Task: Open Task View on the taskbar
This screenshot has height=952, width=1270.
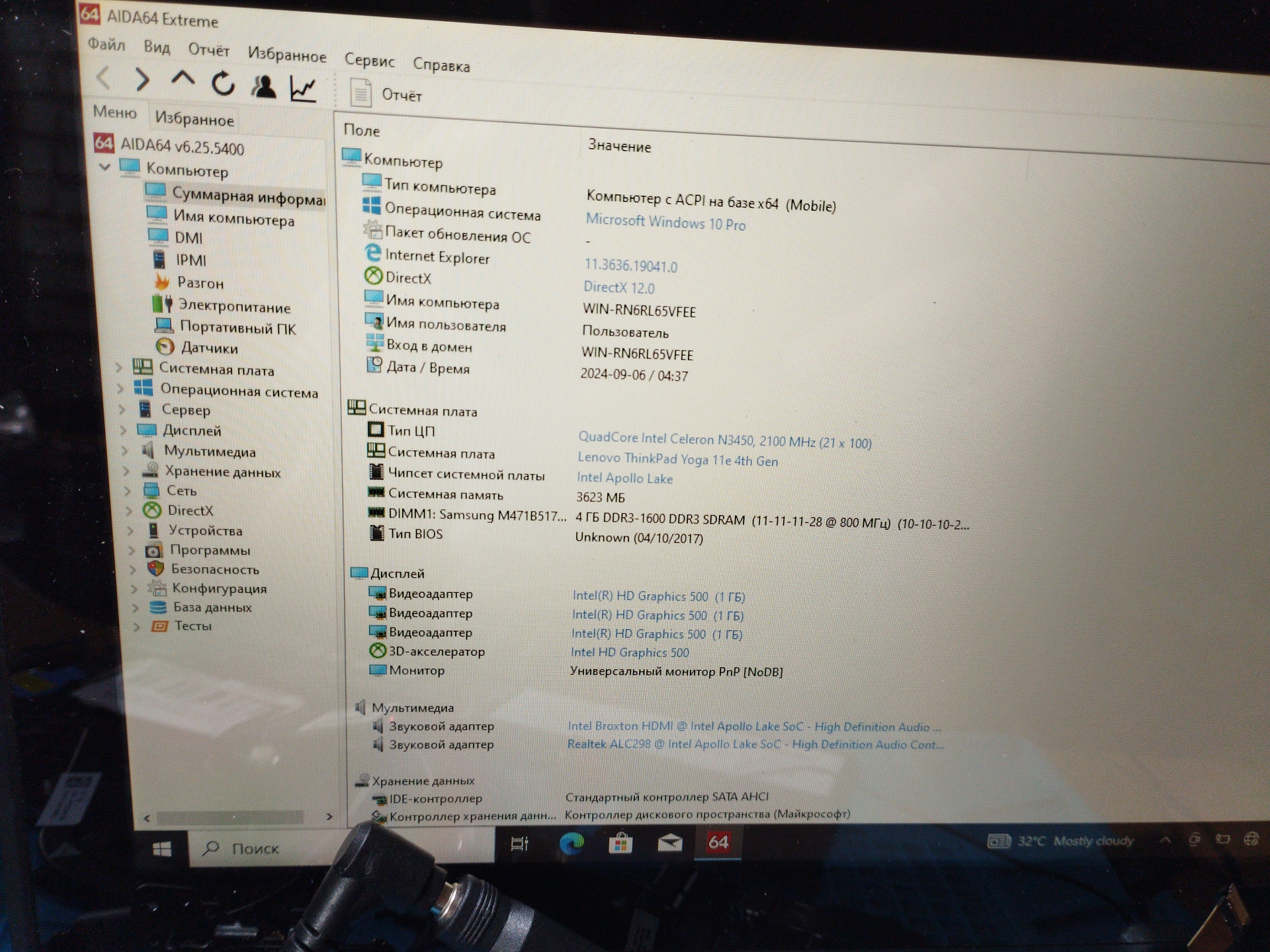Action: (x=520, y=844)
